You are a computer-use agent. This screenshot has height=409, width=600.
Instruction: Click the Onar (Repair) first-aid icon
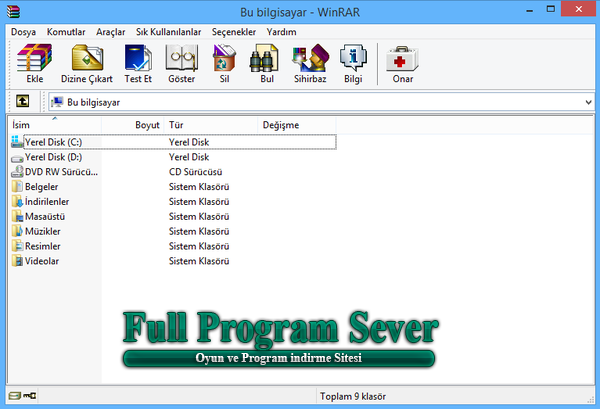403,58
